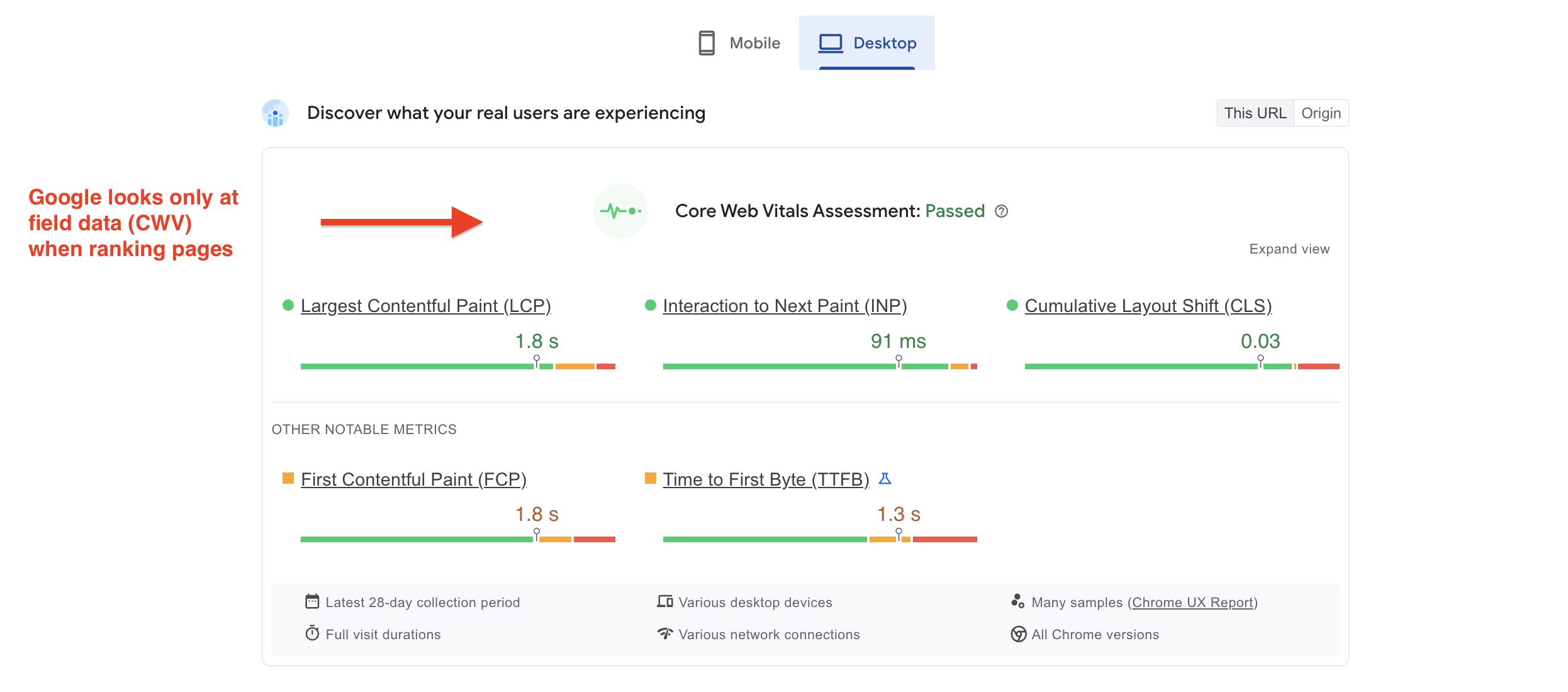
Task: Click the green dot next to LCP
Action: point(288,305)
